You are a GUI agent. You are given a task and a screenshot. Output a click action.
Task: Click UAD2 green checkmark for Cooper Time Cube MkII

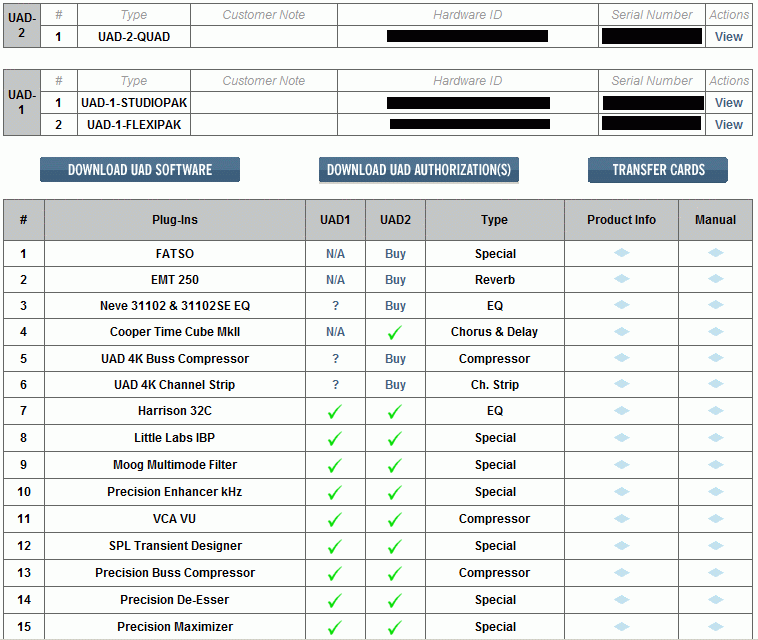(395, 332)
